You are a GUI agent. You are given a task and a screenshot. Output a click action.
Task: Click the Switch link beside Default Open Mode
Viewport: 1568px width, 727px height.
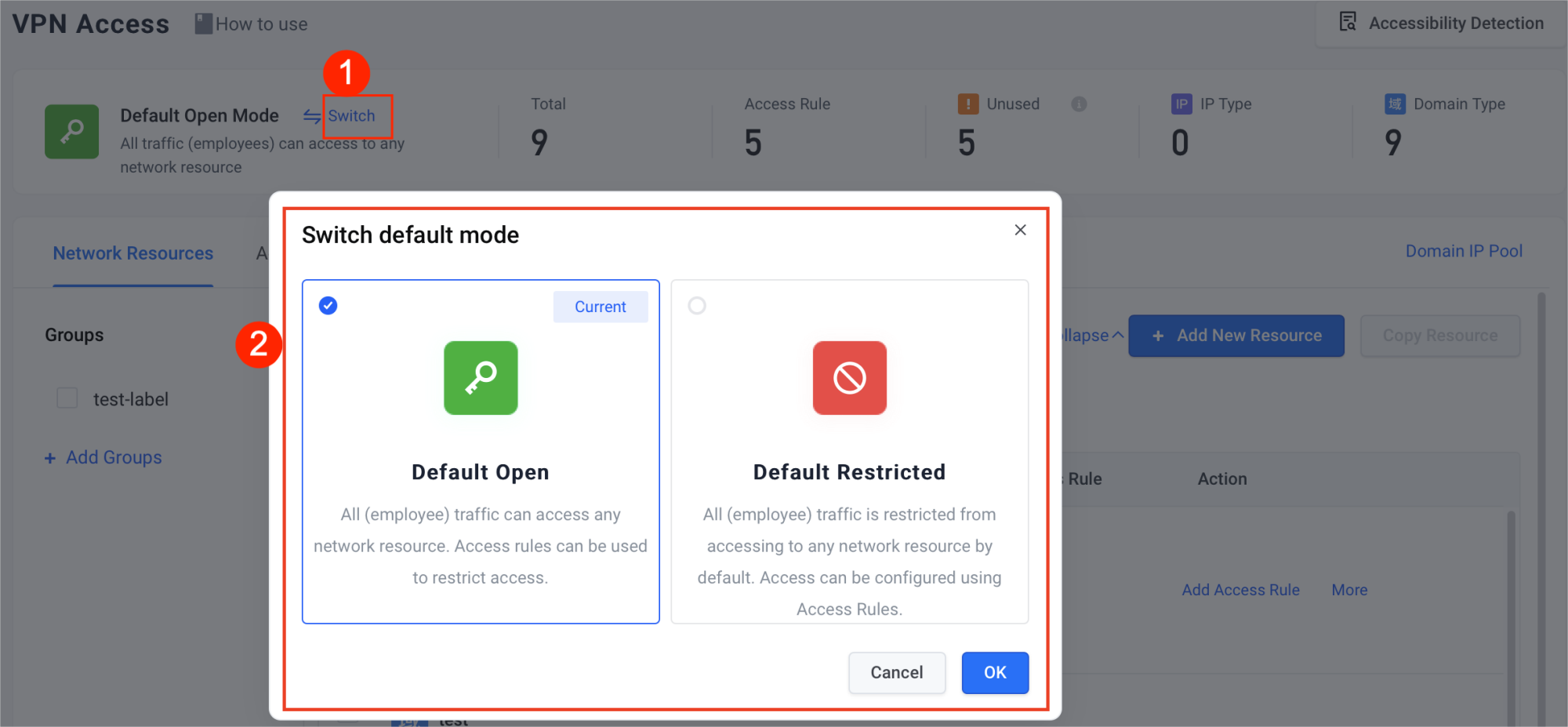351,116
